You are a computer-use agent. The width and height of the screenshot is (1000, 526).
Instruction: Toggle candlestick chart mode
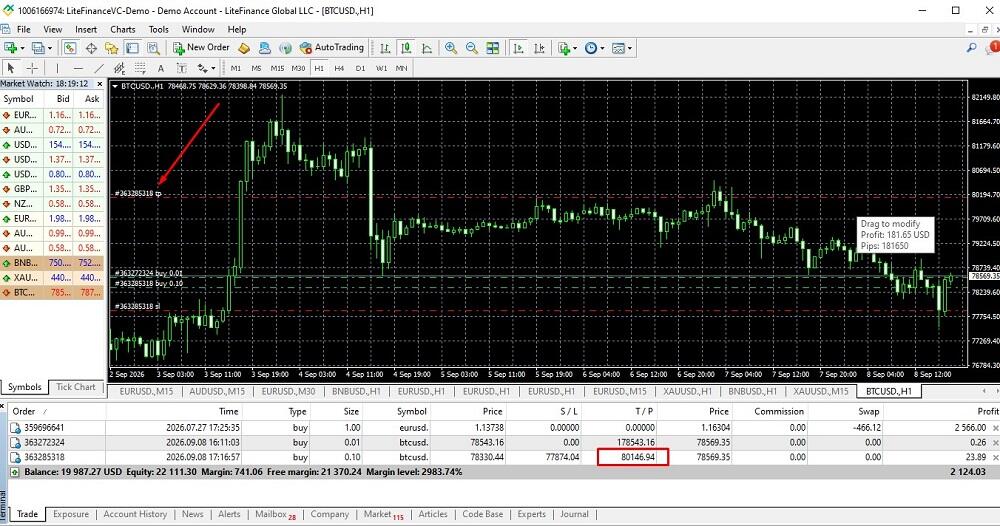point(406,48)
